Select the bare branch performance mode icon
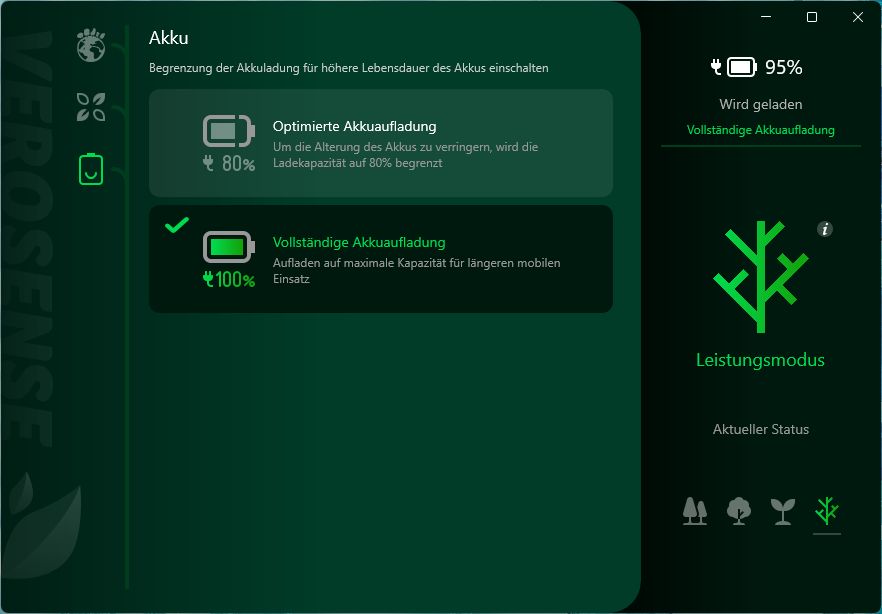This screenshot has width=882, height=614. [x=826, y=511]
